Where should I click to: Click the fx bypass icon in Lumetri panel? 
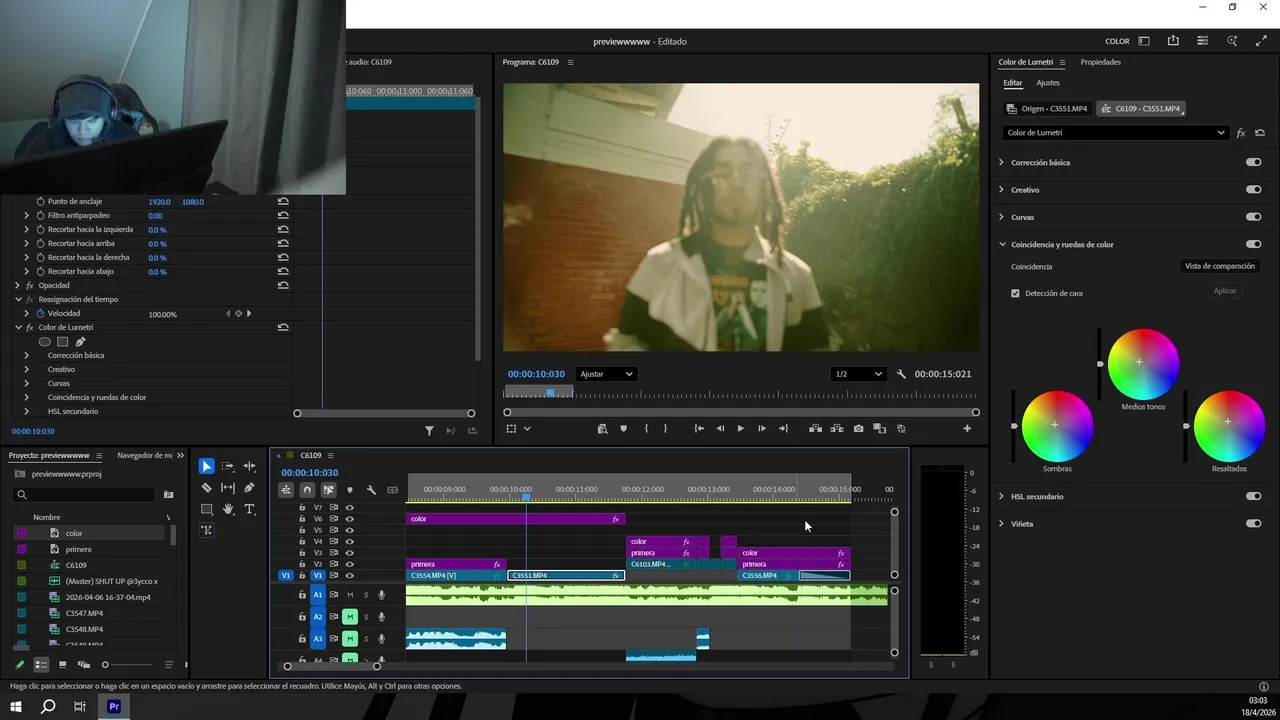click(x=1241, y=133)
